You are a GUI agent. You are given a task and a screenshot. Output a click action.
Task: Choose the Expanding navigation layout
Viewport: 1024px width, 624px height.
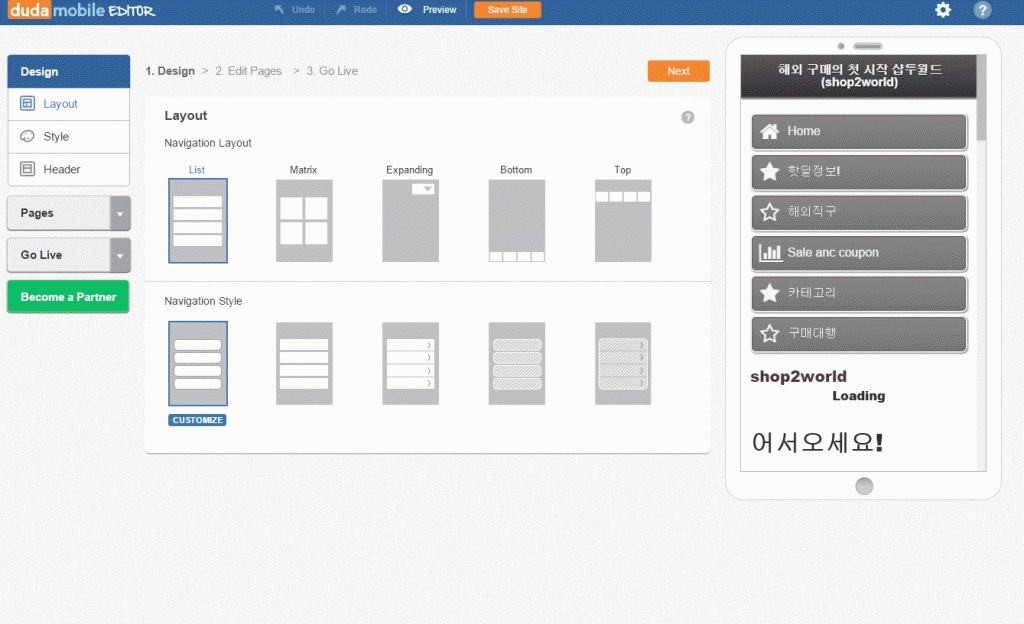pos(410,221)
